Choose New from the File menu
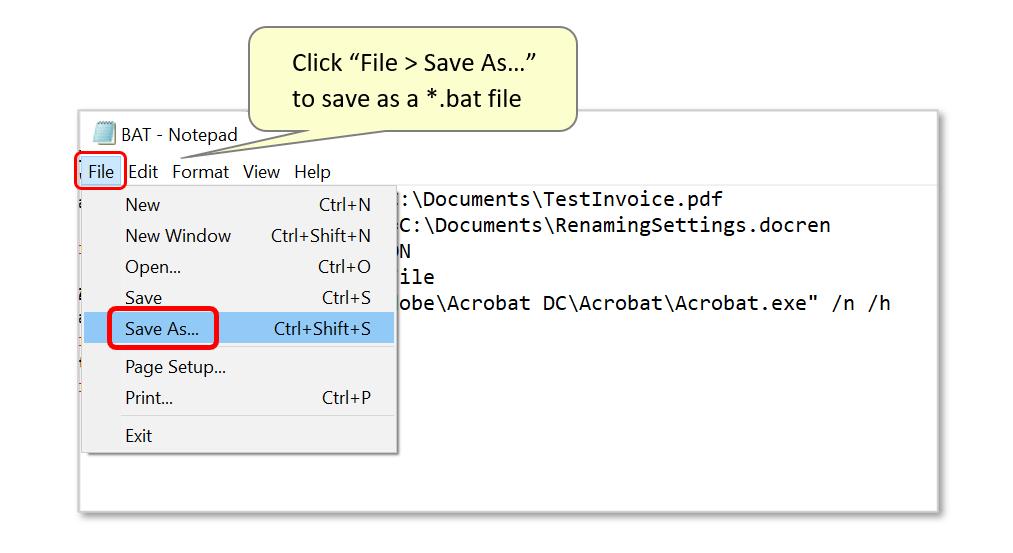The height and width of the screenshot is (553, 1013). tap(143, 205)
